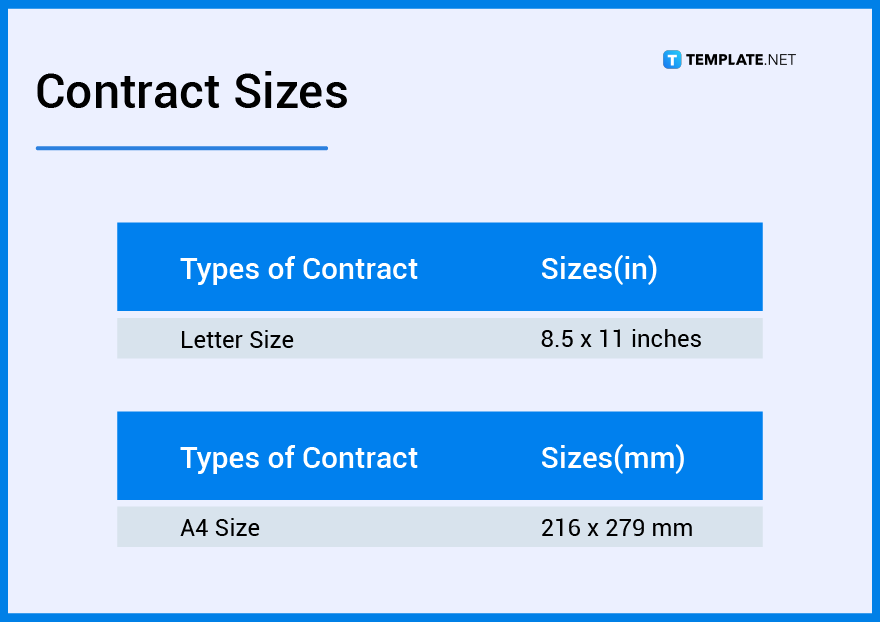Select the Sizes(mm) column header

613,458
